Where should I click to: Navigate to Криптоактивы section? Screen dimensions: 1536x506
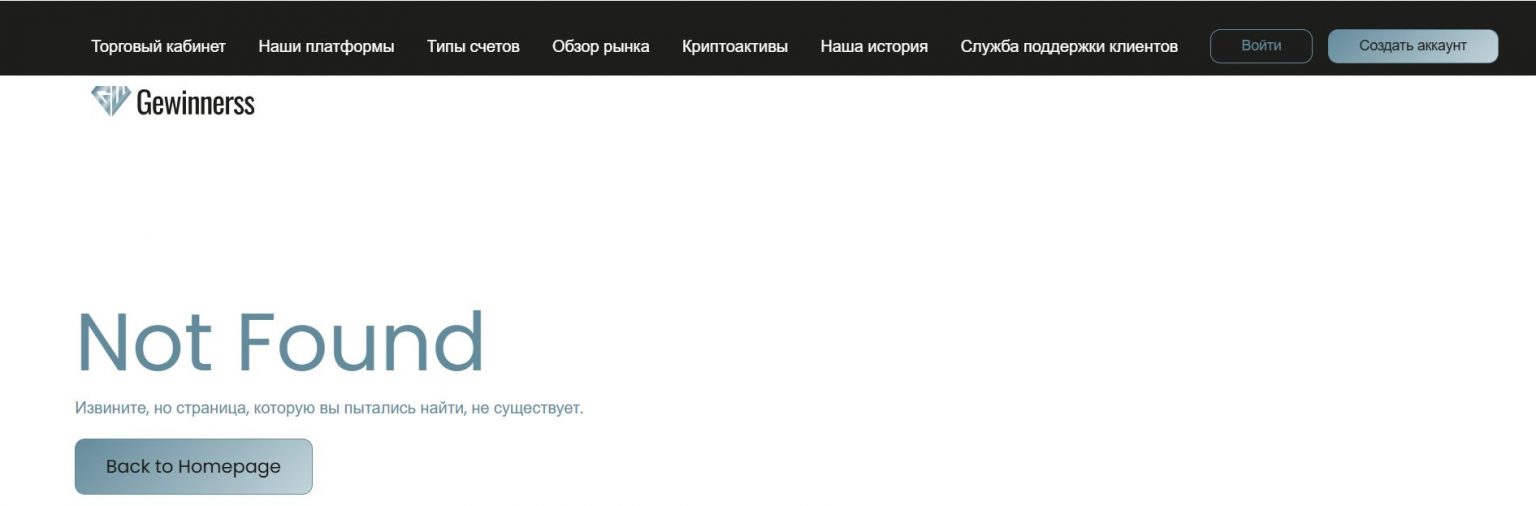point(734,46)
